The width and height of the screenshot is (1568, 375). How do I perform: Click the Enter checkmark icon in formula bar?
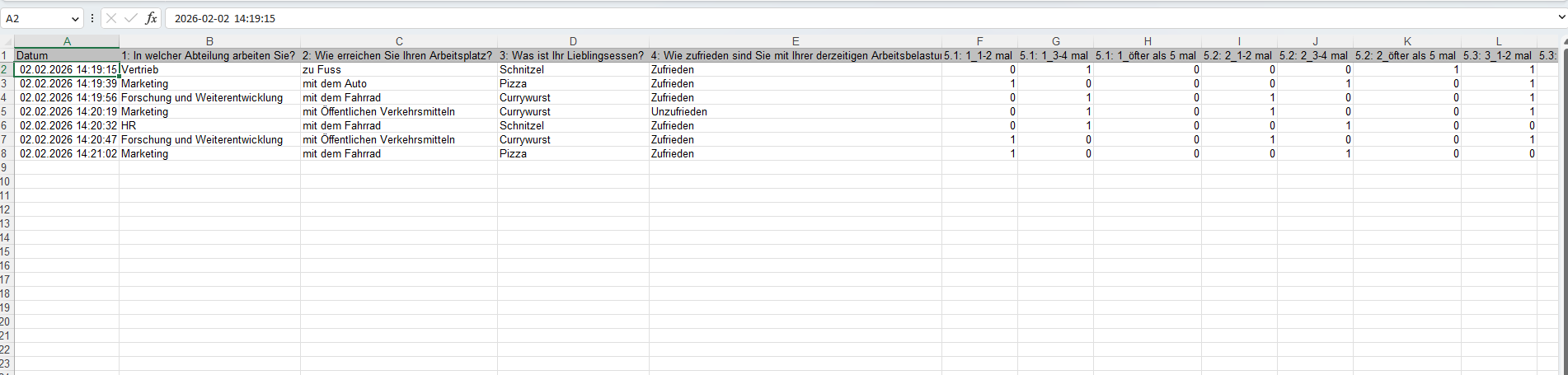(x=131, y=18)
